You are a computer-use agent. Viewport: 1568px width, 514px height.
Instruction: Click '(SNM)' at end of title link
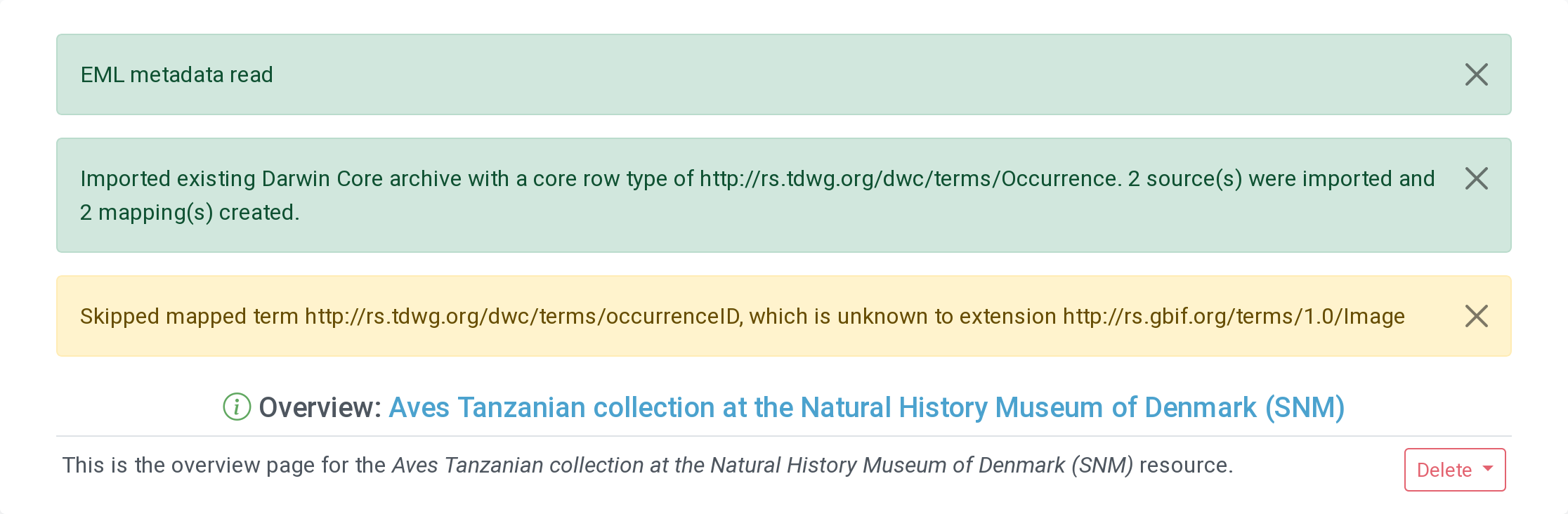click(x=1305, y=407)
